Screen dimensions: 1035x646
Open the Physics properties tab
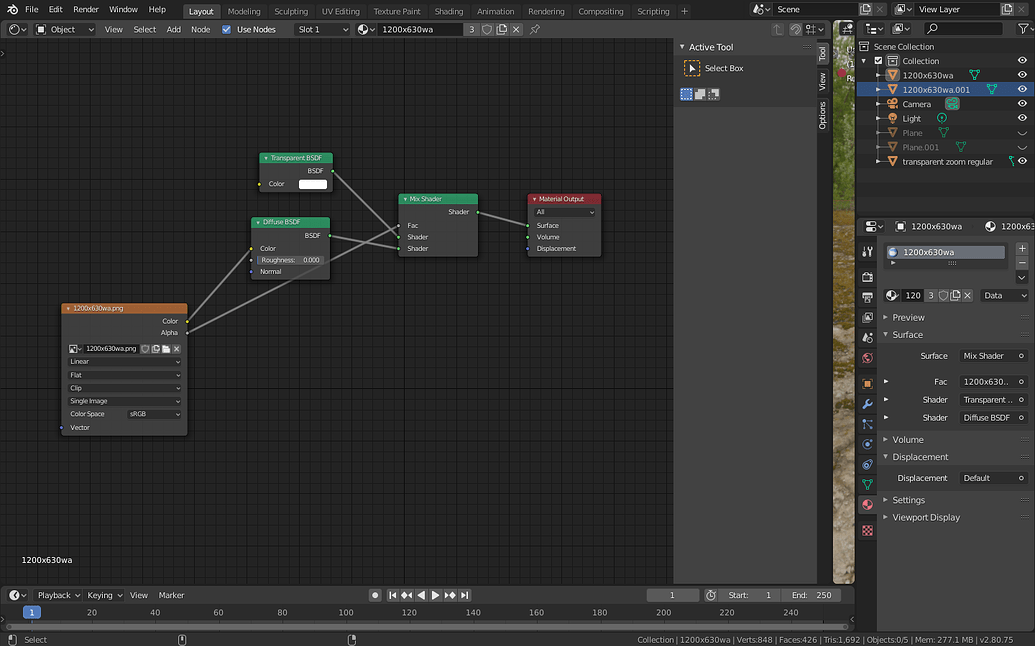(867, 444)
